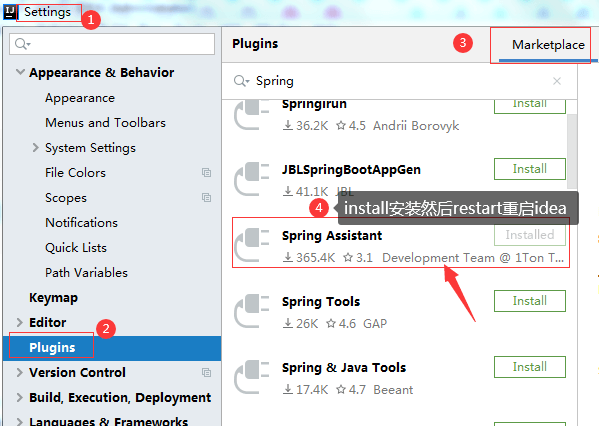Expand the System Settings node
The height and width of the screenshot is (426, 599).
point(36,147)
